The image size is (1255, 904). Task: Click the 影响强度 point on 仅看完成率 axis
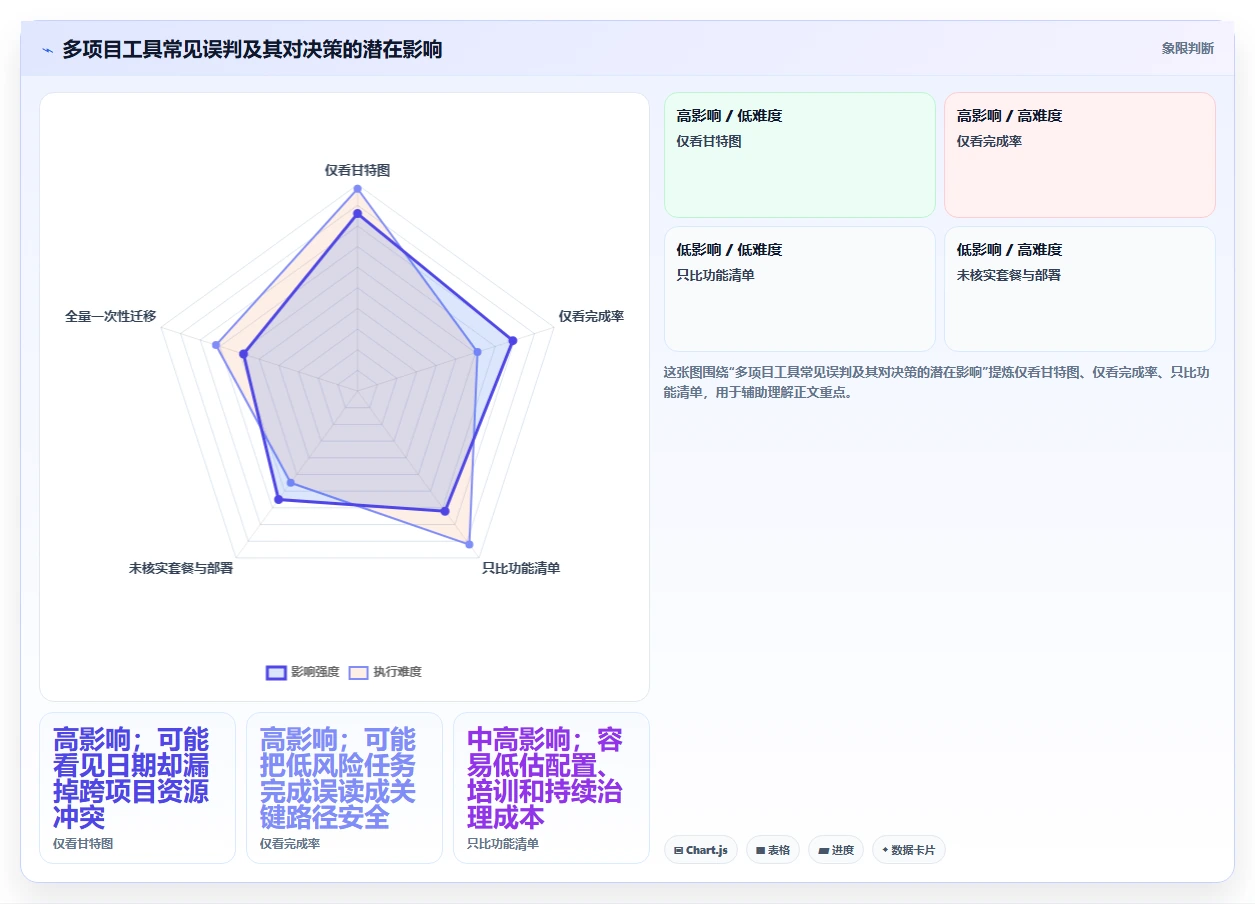(513, 341)
